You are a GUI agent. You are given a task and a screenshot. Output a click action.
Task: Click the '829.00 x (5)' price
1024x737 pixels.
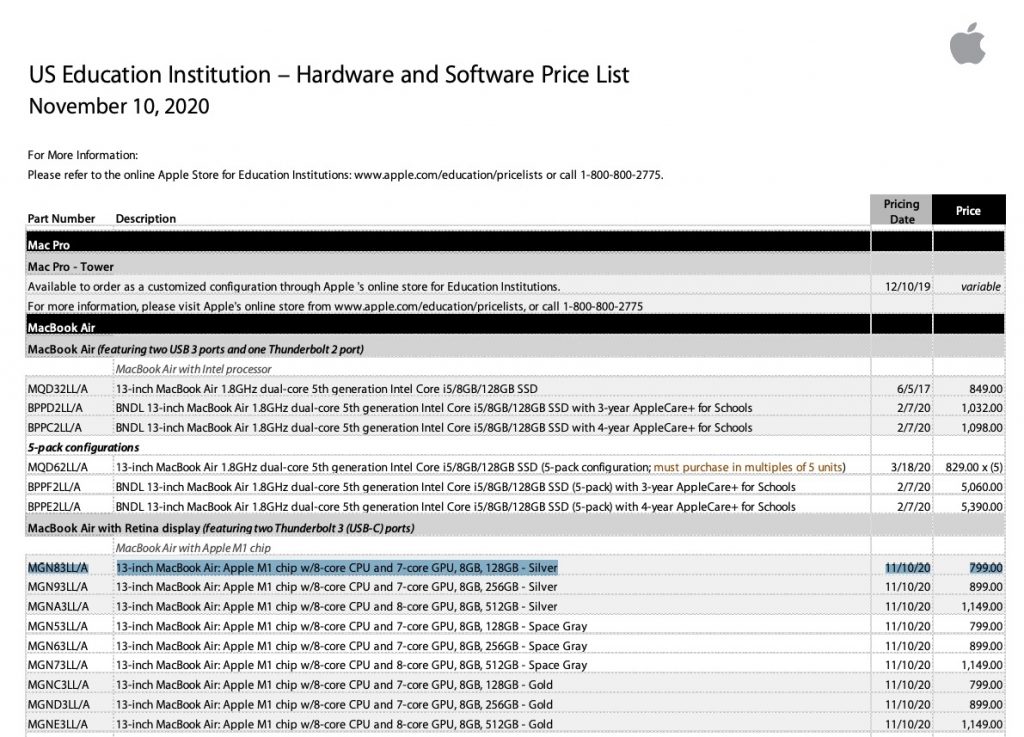point(974,467)
